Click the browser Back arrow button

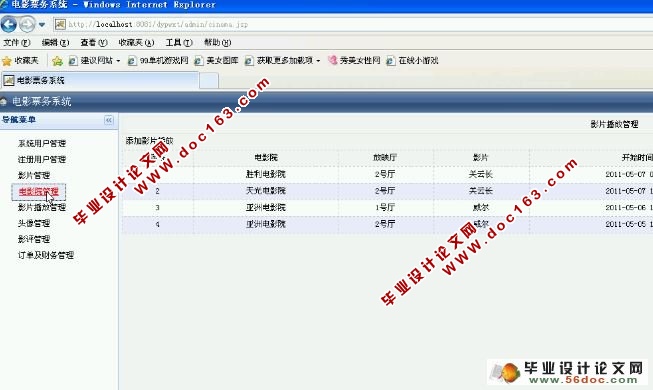point(8,25)
